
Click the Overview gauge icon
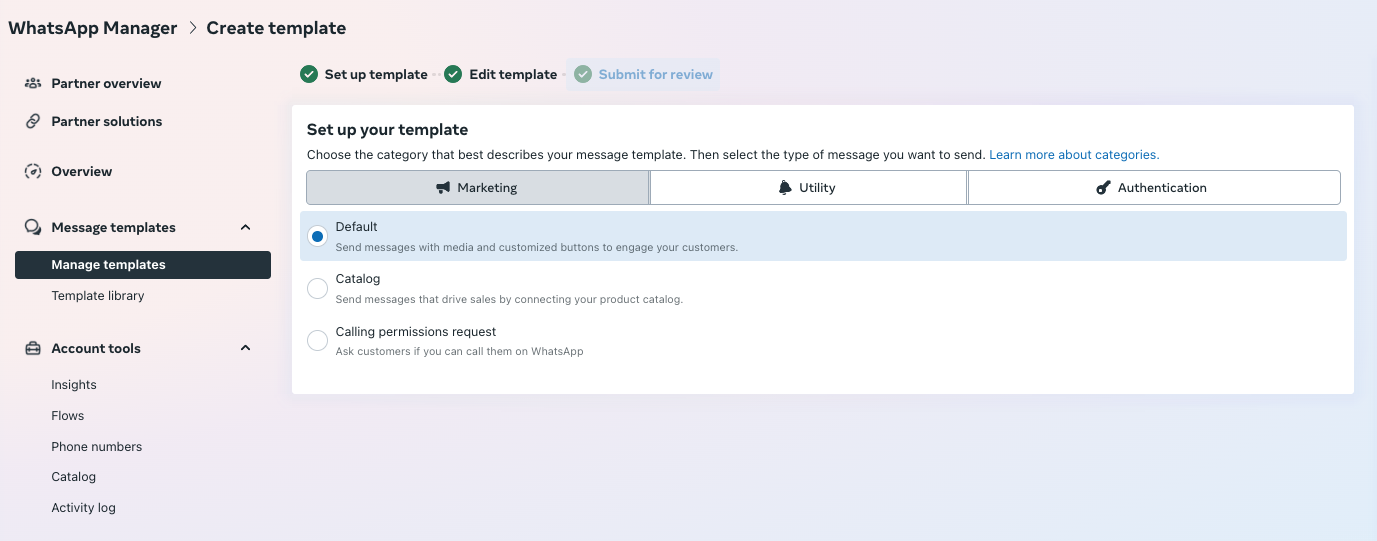click(x=33, y=171)
